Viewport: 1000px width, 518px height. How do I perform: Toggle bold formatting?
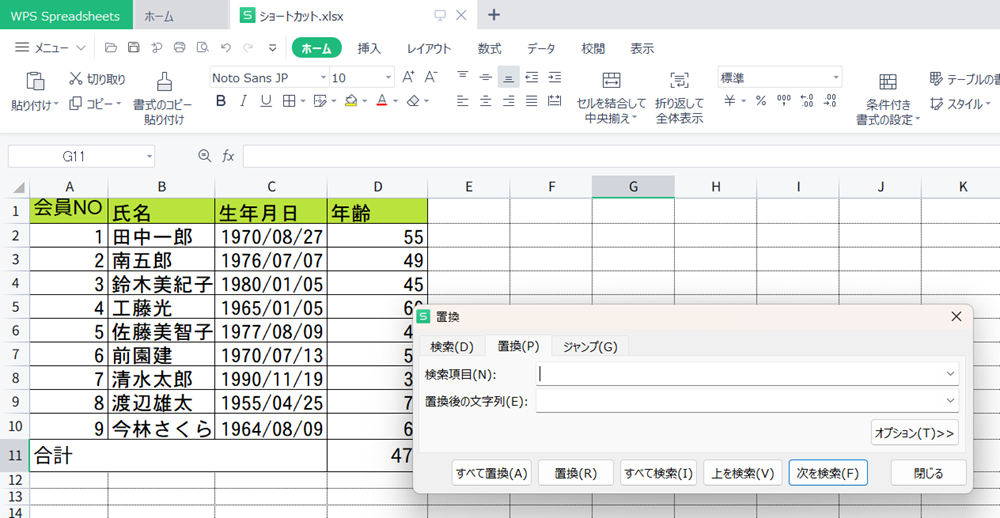click(221, 101)
